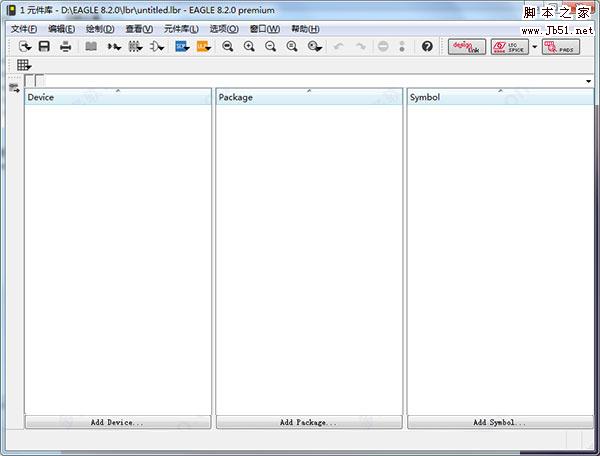Click the Save icon in toolbar

click(44, 47)
